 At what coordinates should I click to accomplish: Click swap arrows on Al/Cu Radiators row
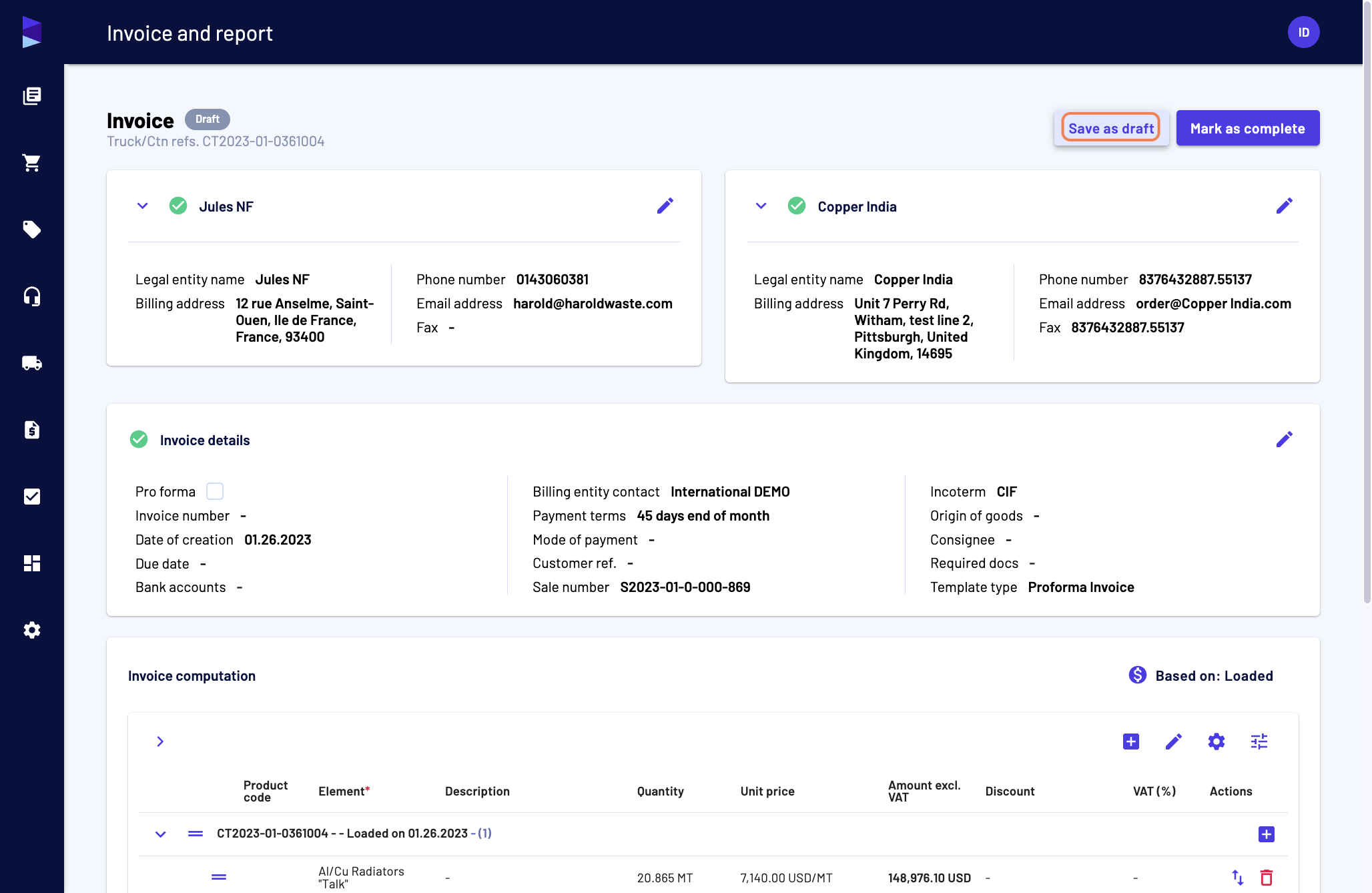click(1238, 878)
